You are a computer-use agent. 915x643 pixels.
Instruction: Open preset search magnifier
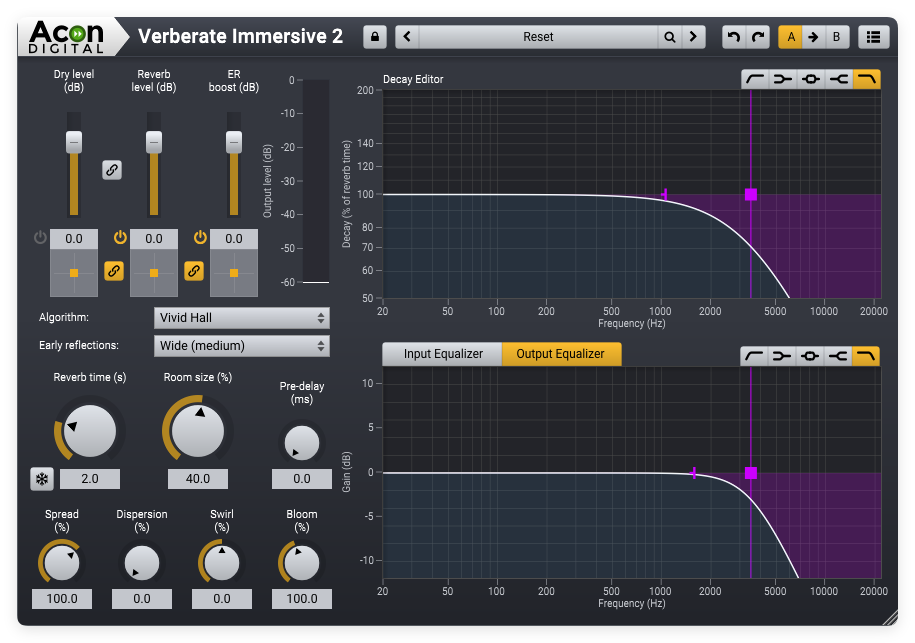(669, 37)
